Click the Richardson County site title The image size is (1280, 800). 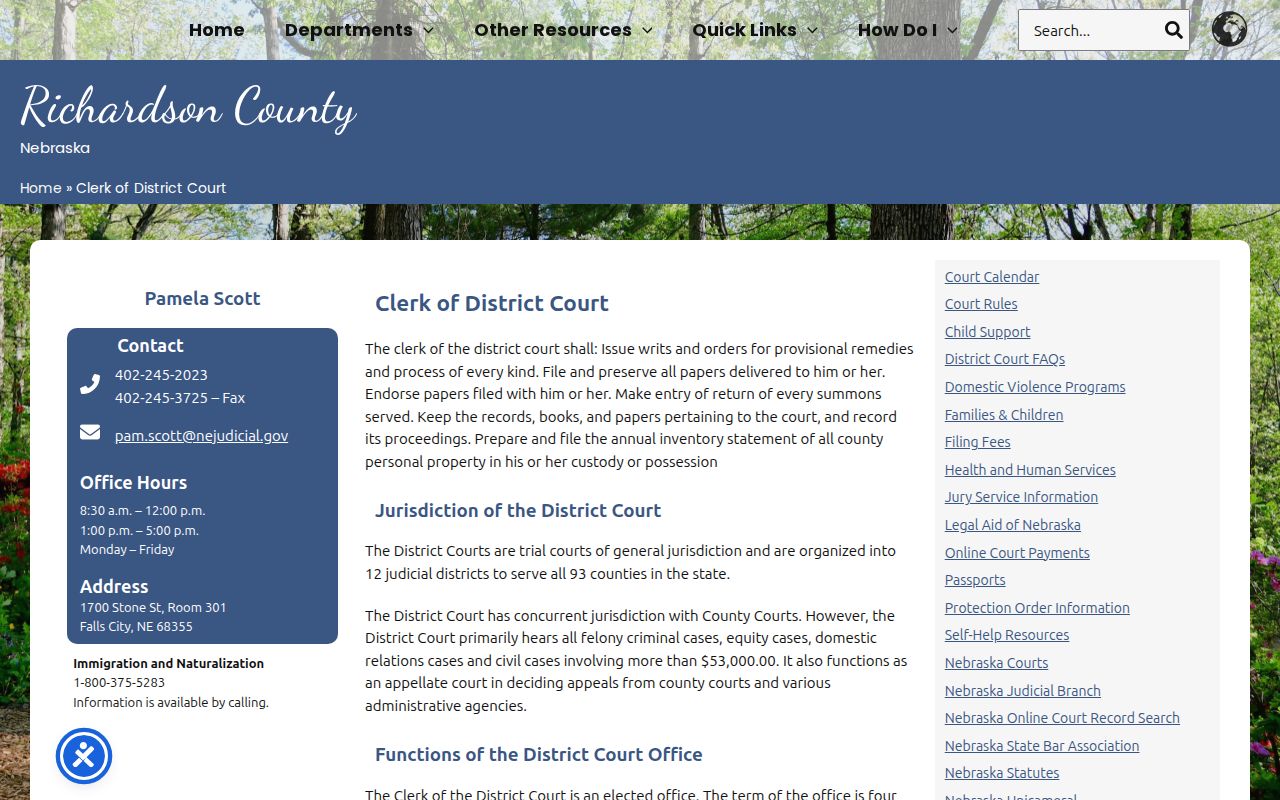point(188,107)
